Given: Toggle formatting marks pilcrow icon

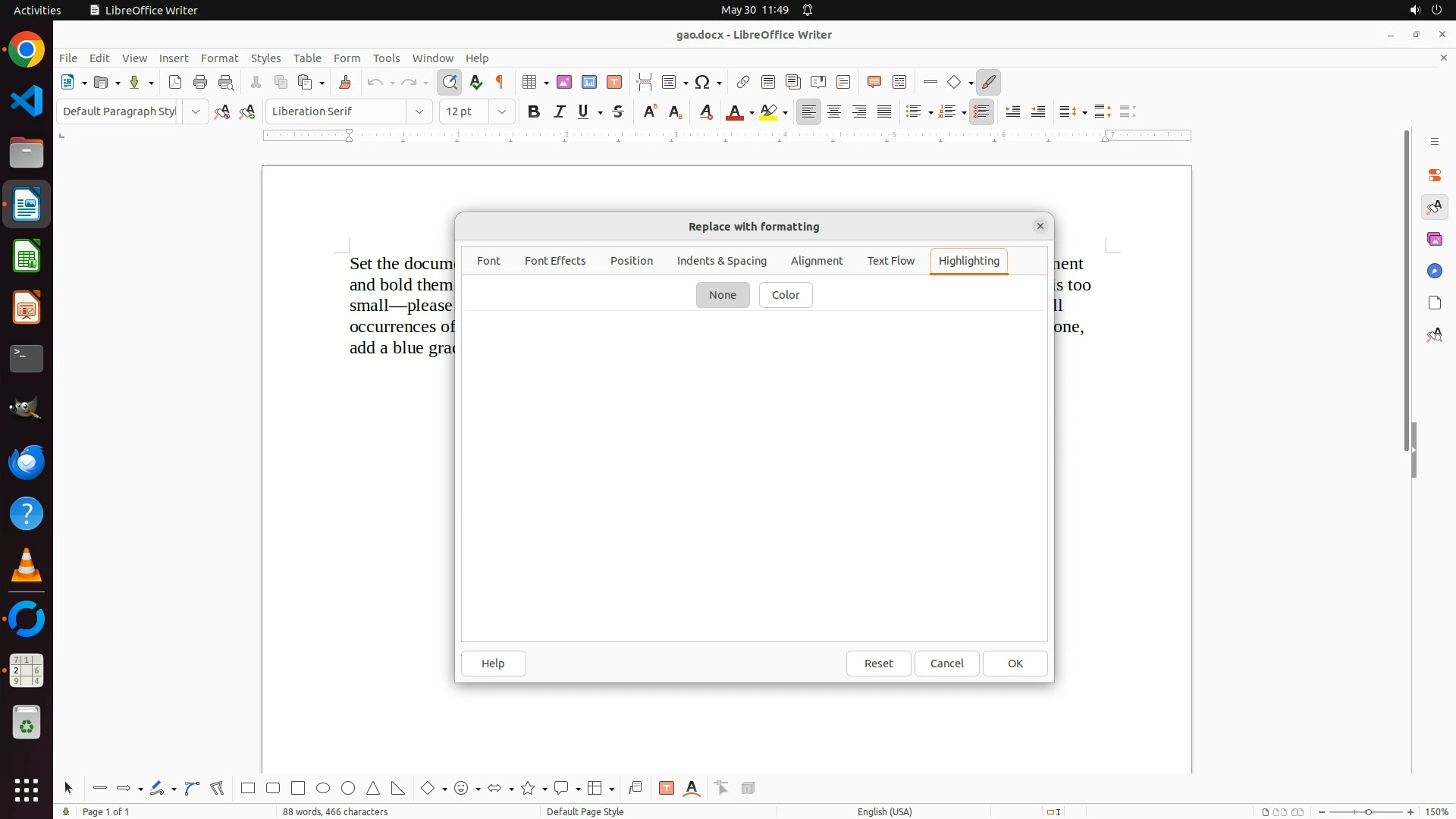Looking at the screenshot, I should point(500,82).
